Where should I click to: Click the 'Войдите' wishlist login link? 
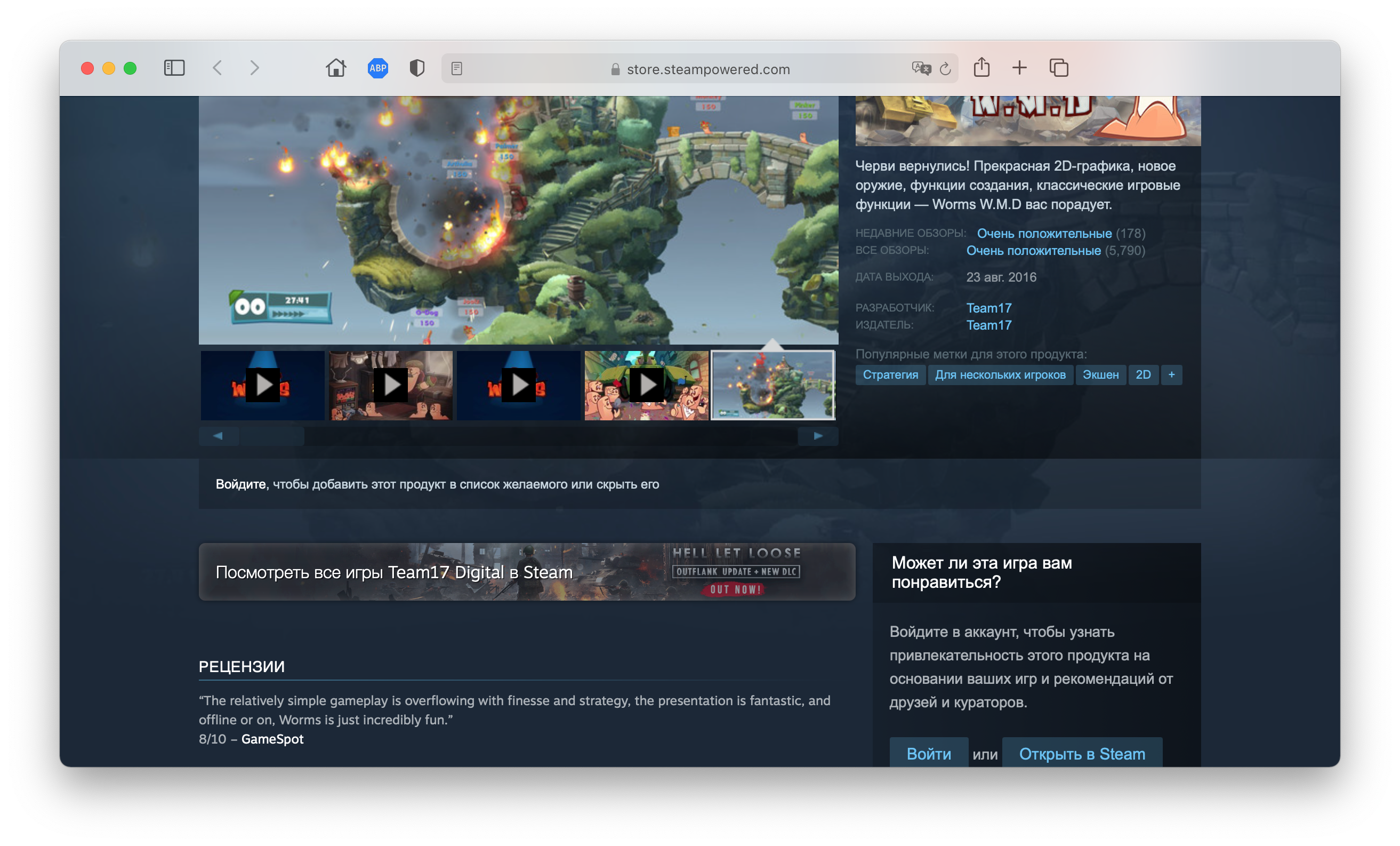[x=241, y=484]
